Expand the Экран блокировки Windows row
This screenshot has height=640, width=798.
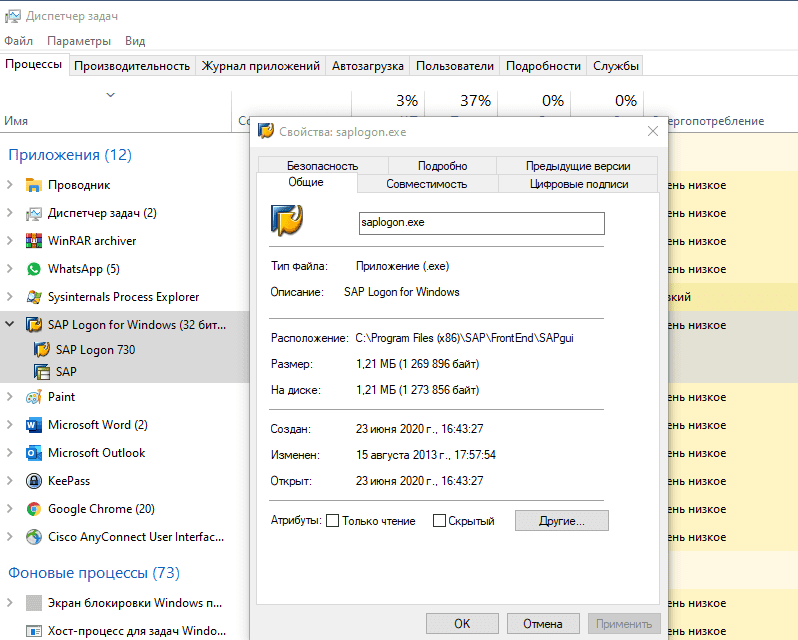coord(10,603)
